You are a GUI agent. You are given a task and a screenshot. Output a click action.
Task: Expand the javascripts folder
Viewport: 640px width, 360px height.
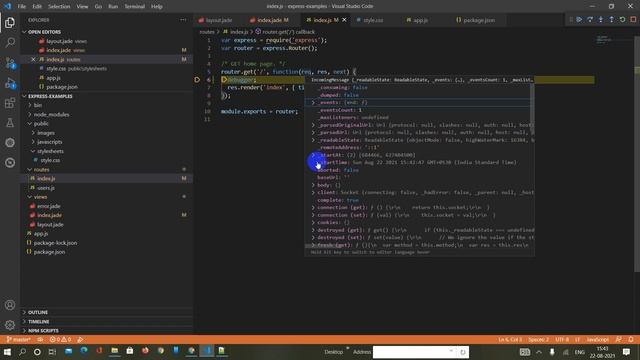(x=33, y=142)
